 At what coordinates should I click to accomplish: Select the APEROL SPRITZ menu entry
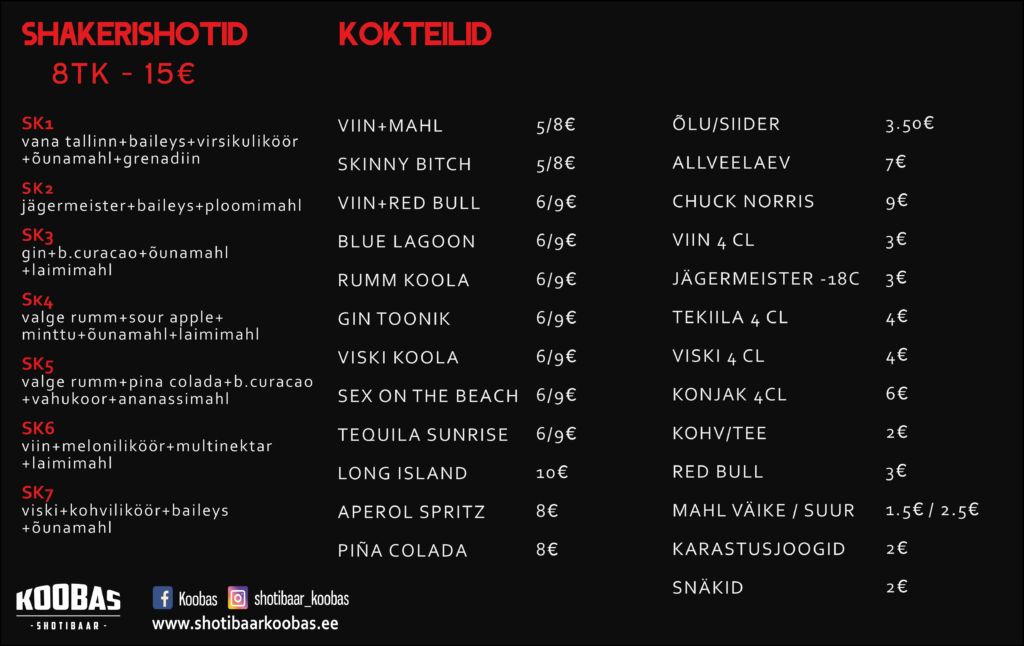click(411, 511)
